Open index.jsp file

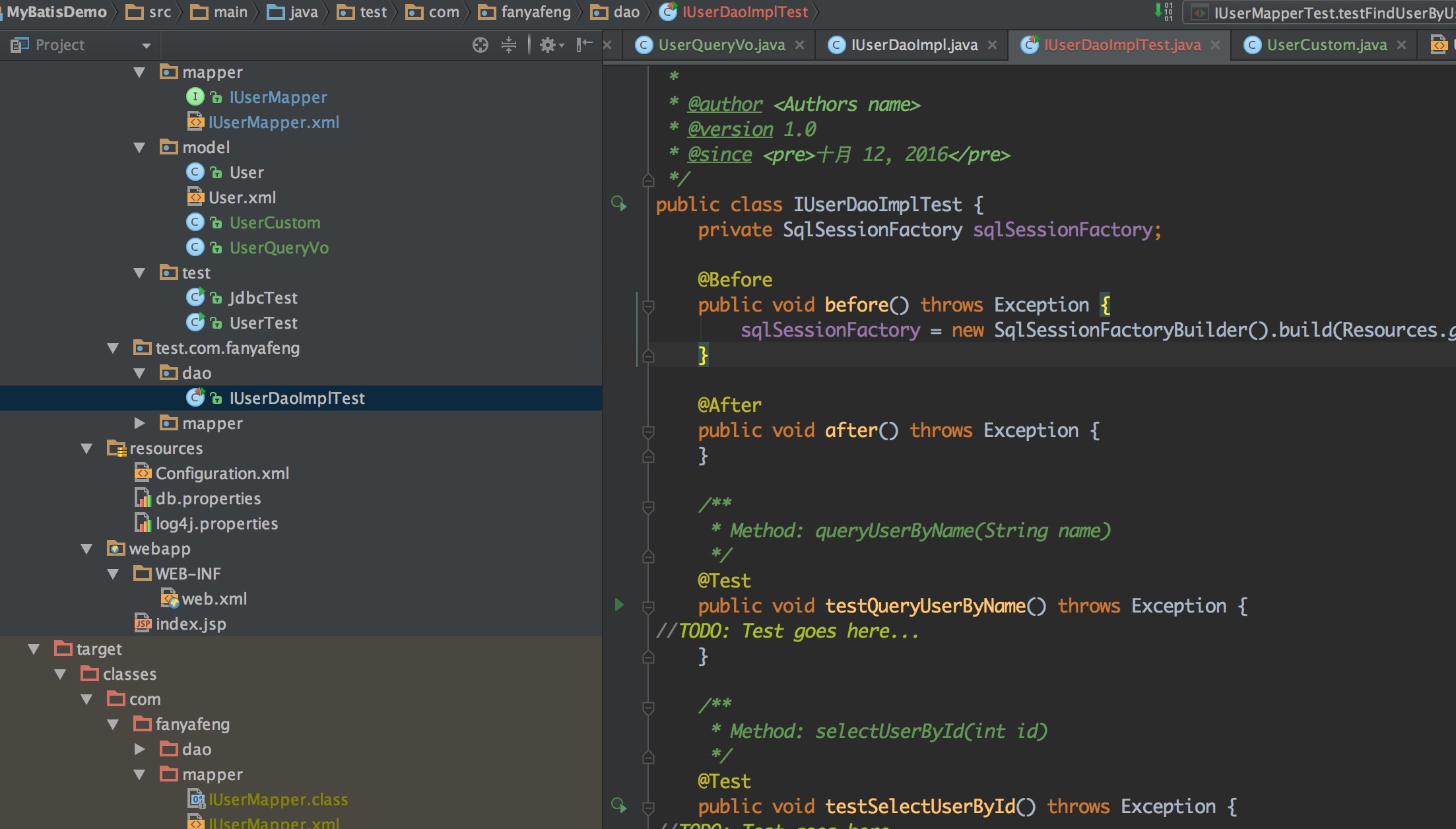(191, 624)
